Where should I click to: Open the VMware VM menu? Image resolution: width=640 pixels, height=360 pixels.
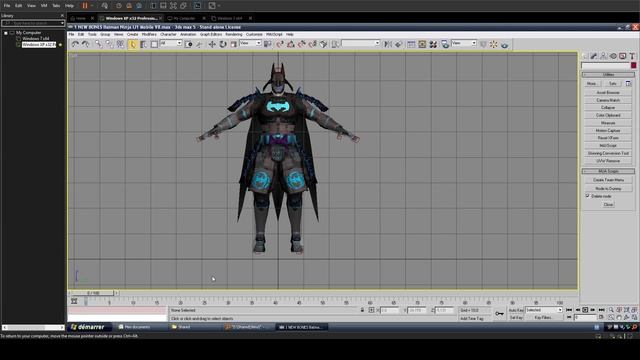pos(44,6)
